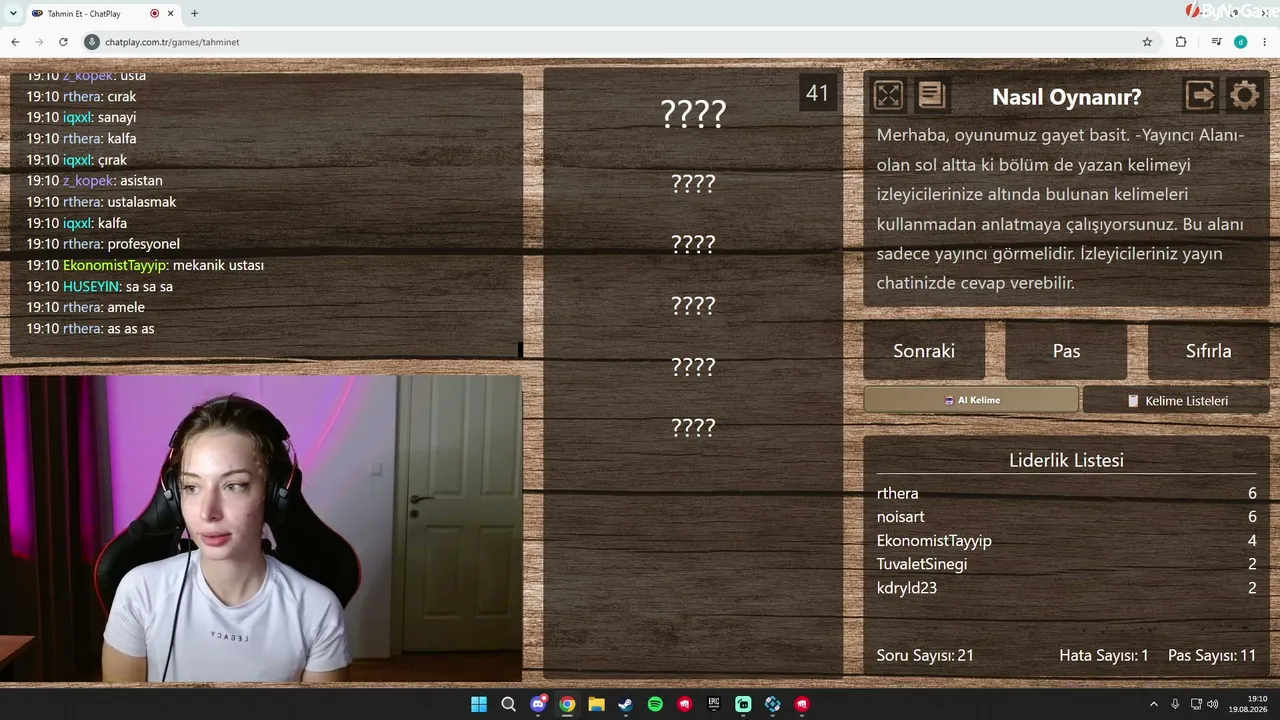The image size is (1280, 720).
Task: Open the game settings gear icon
Action: click(x=1244, y=95)
